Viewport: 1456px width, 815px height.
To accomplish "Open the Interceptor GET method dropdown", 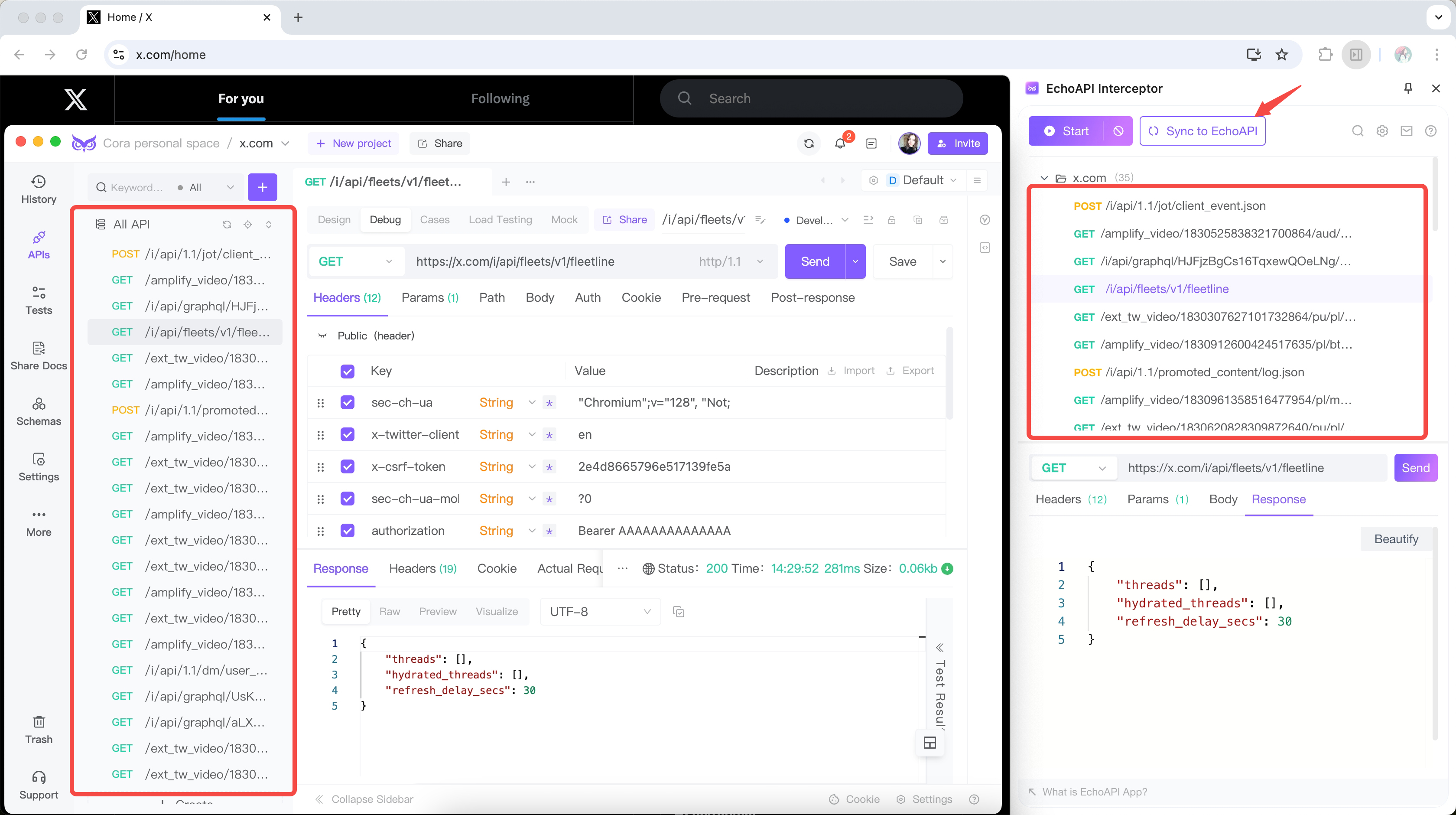I will click(x=1073, y=468).
